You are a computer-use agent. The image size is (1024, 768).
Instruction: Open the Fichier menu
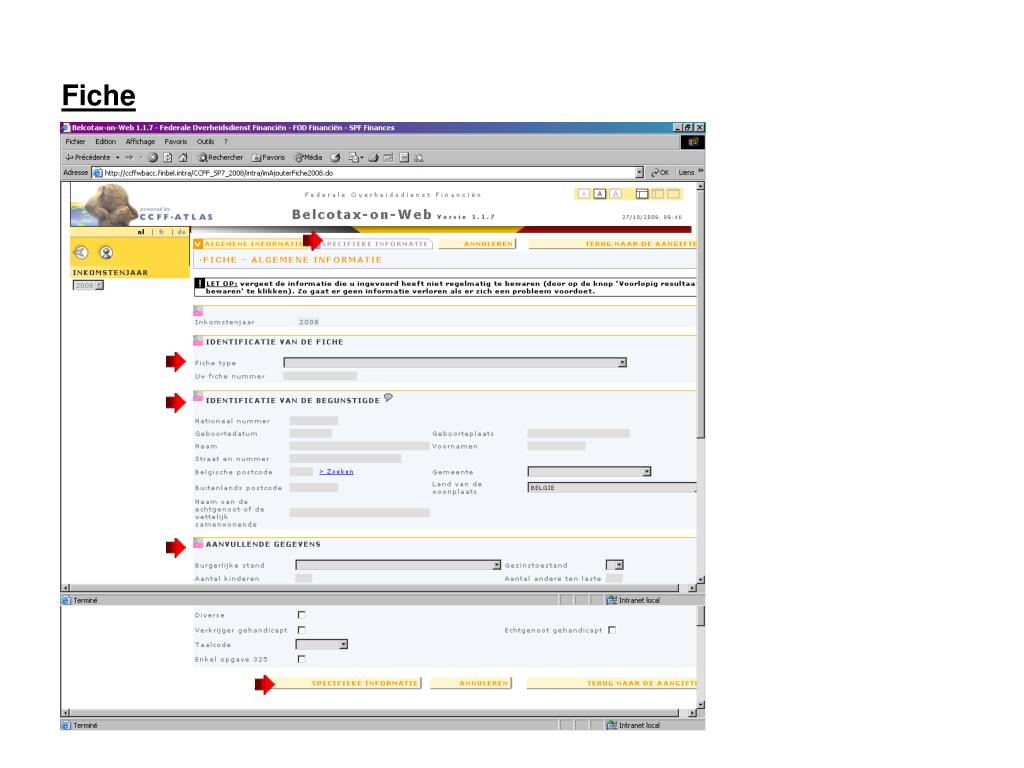pos(75,142)
